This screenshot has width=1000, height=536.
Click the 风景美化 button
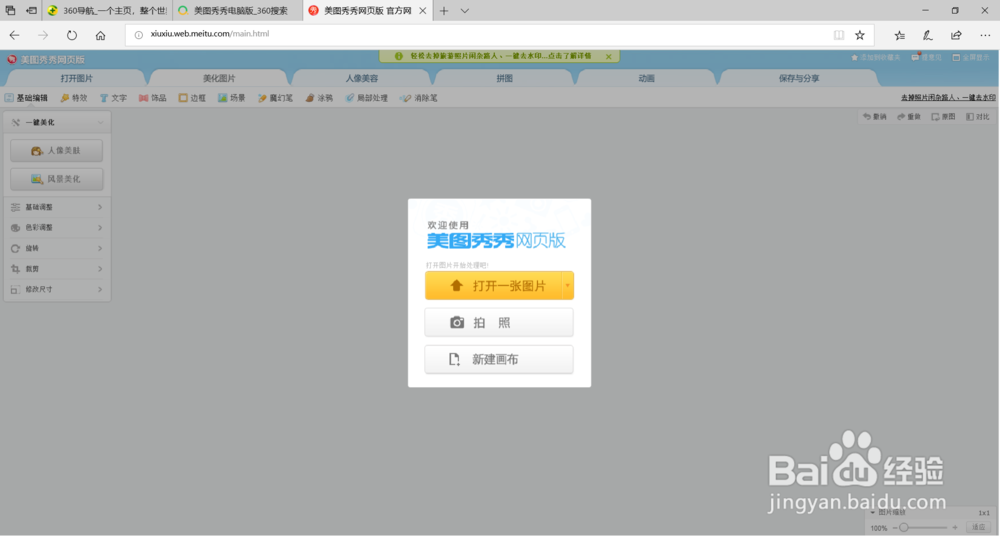pyautogui.click(x=56, y=179)
